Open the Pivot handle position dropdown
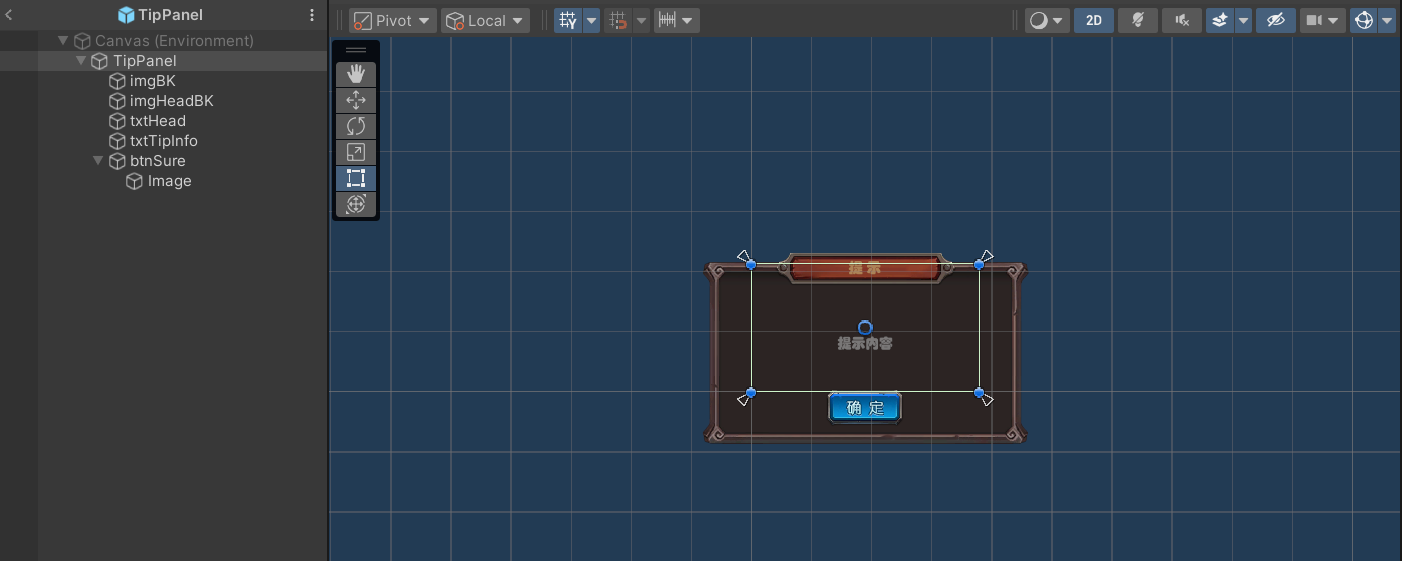This screenshot has height=561, width=1402. 393,21
